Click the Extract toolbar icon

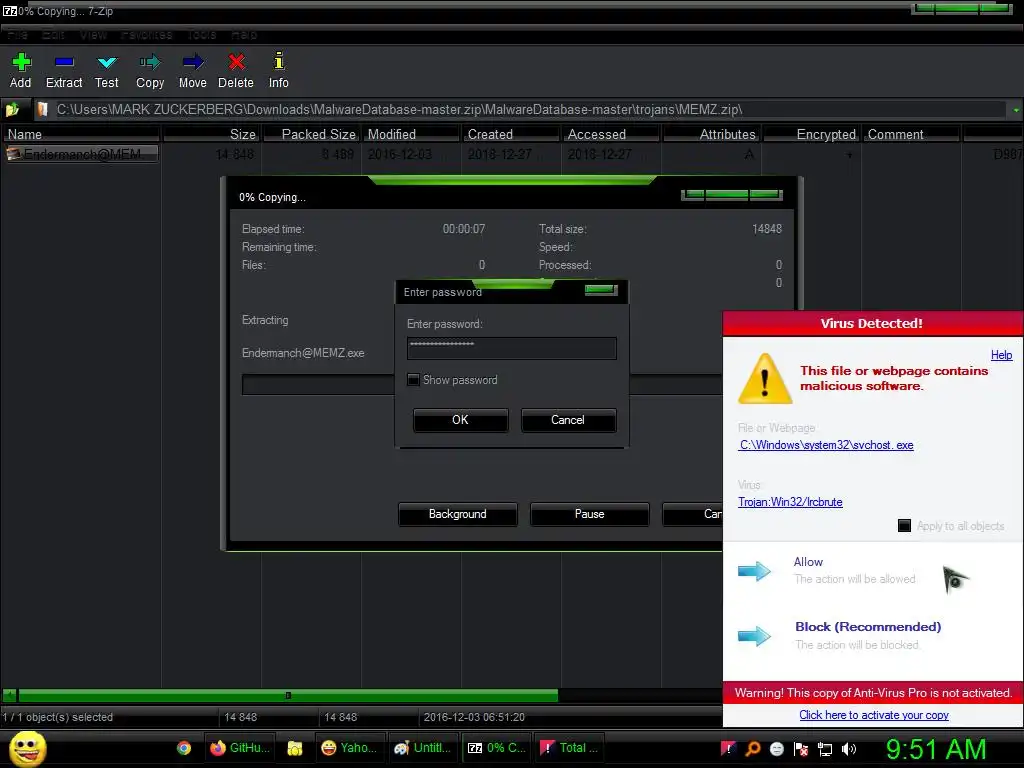point(64,63)
